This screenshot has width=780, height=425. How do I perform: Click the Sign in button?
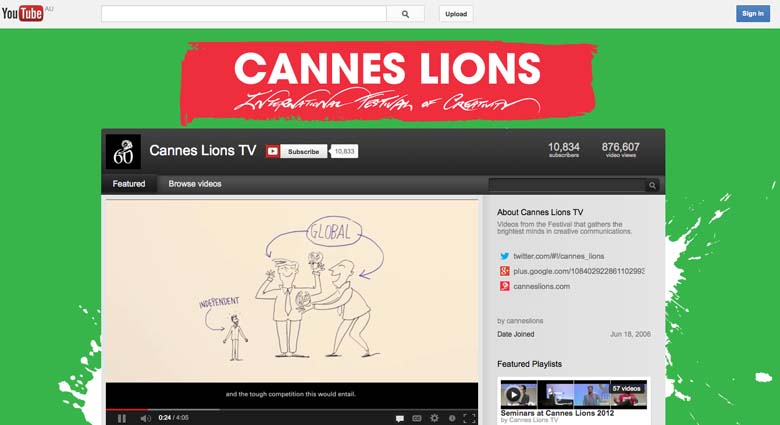click(753, 13)
